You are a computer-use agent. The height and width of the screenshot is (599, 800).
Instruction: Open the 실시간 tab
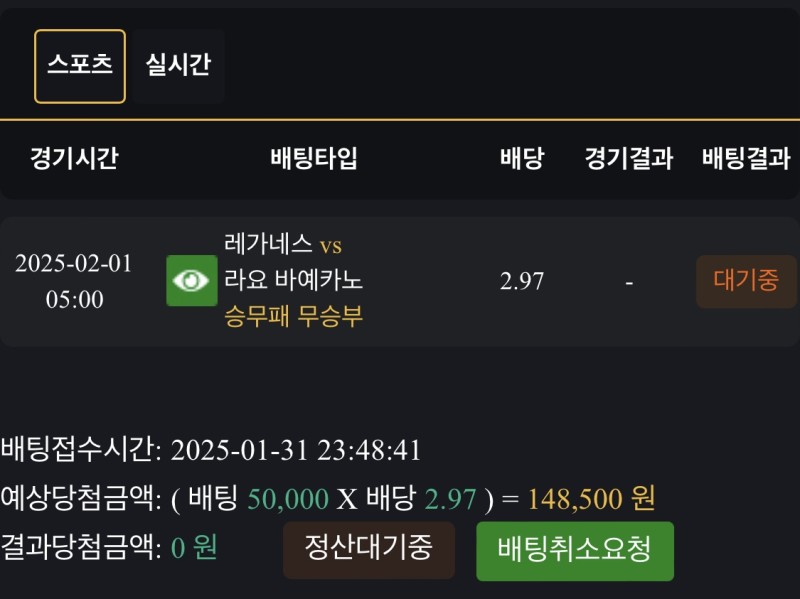point(178,66)
